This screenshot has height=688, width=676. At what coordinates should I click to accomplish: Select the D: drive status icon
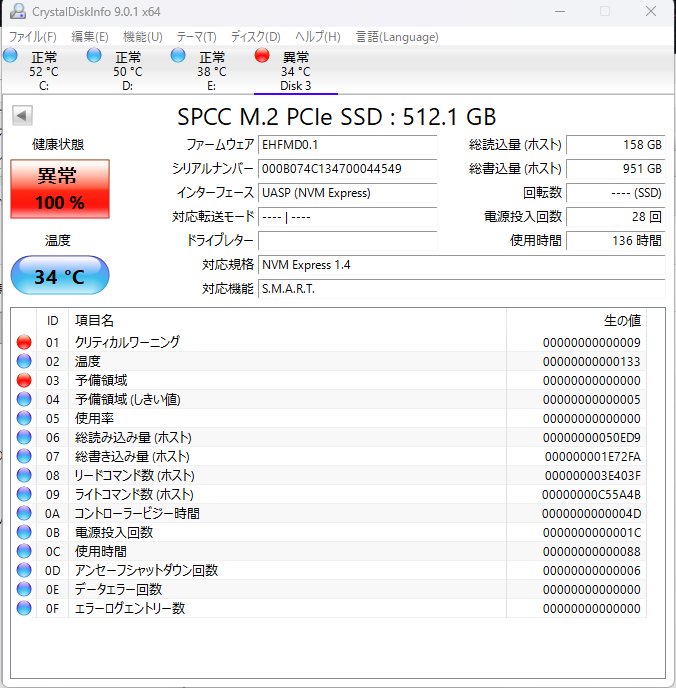click(94, 56)
